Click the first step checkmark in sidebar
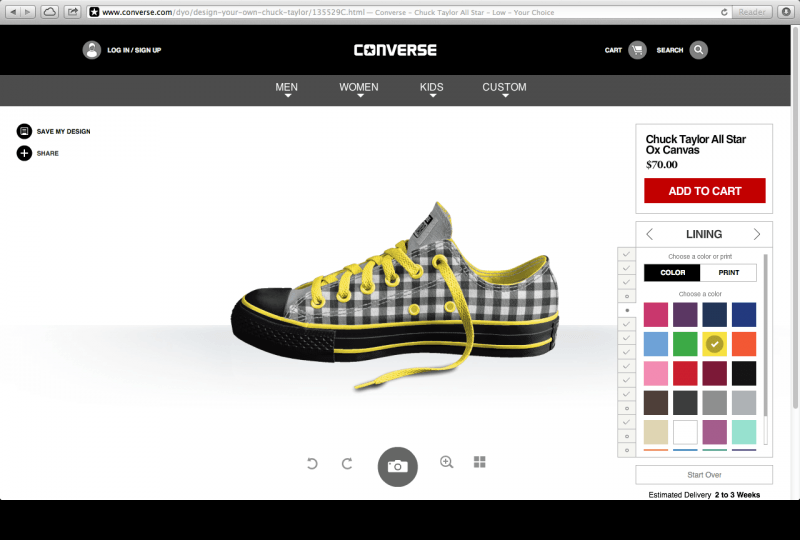 click(627, 254)
